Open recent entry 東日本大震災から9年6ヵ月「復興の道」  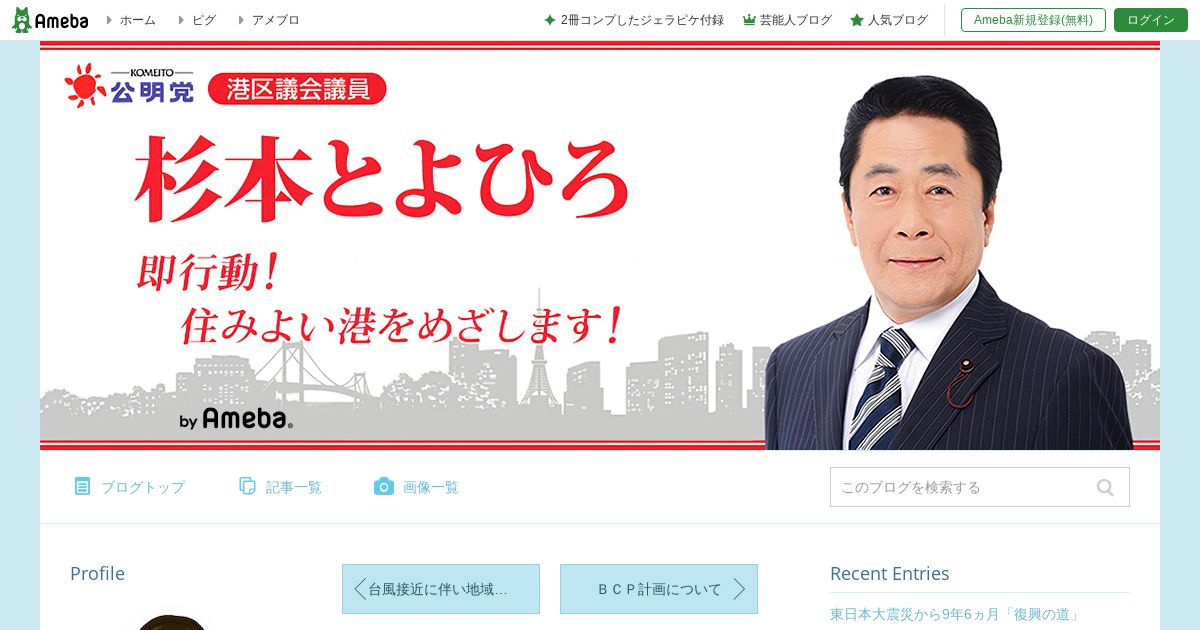[x=955, y=614]
